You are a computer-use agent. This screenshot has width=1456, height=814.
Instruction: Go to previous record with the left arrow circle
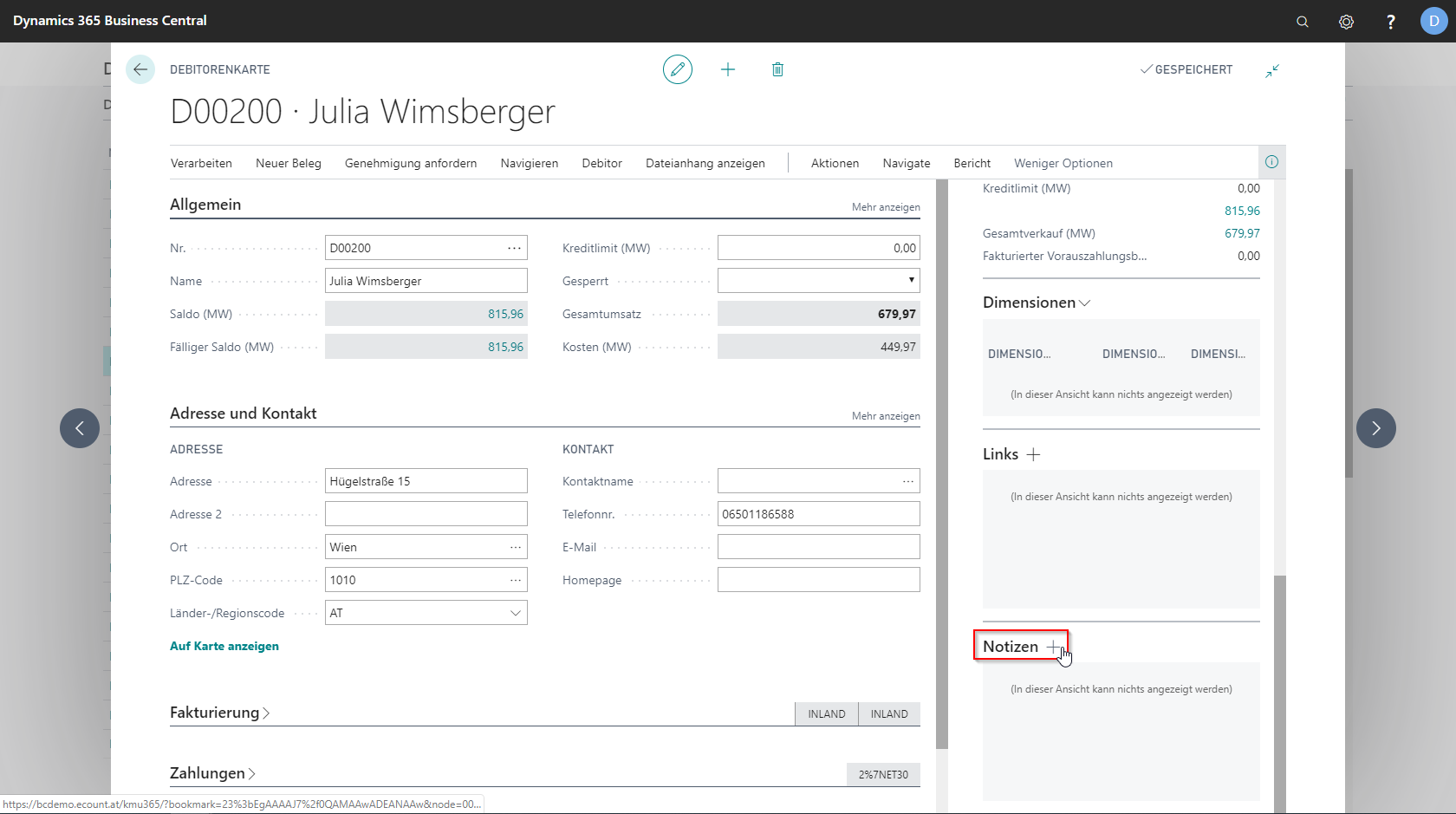click(80, 428)
